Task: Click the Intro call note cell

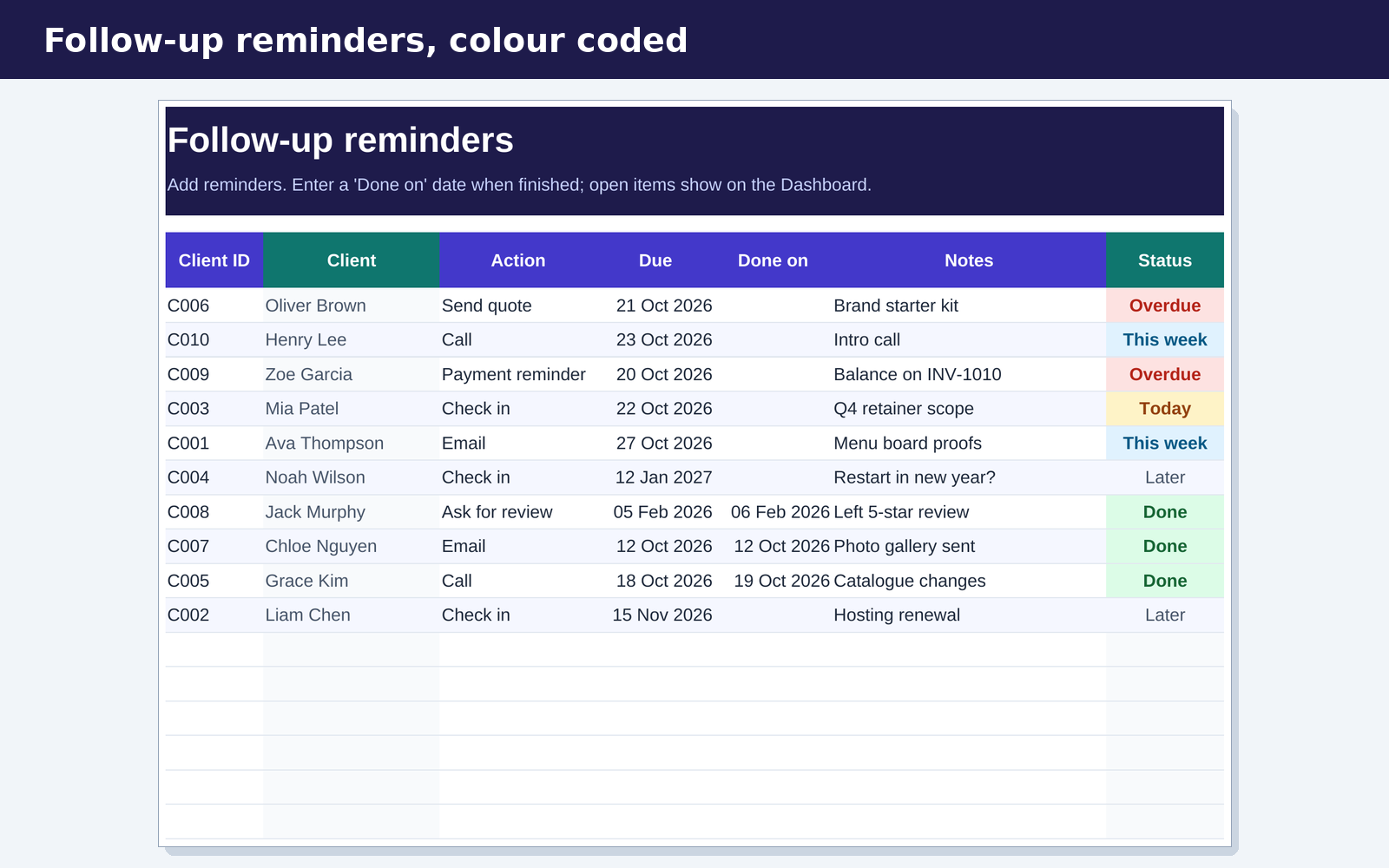Action: [969, 339]
